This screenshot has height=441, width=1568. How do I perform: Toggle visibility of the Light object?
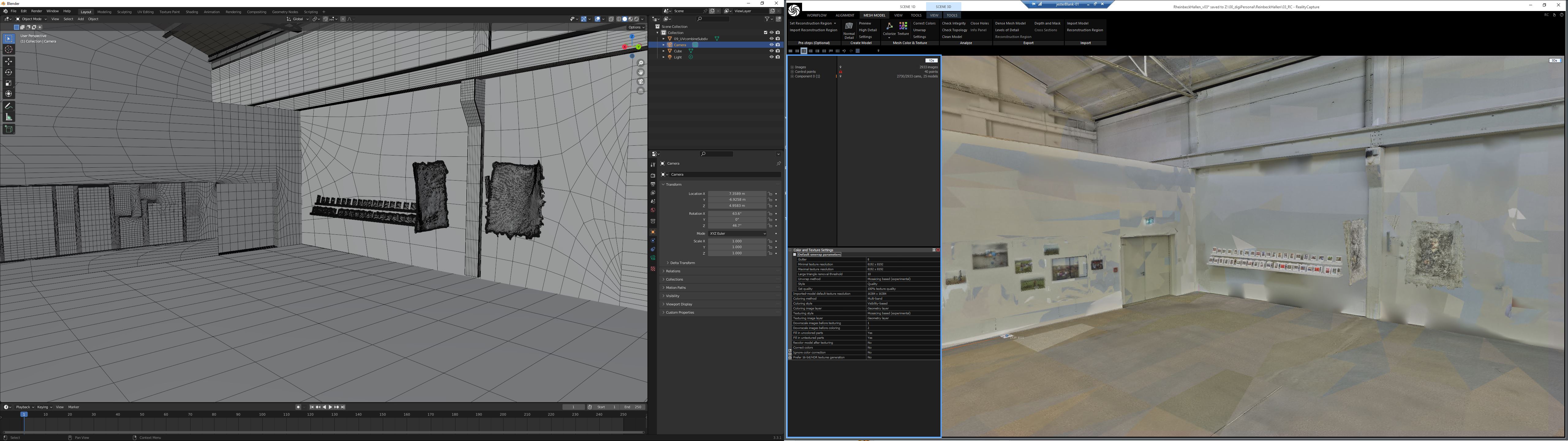coord(771,57)
